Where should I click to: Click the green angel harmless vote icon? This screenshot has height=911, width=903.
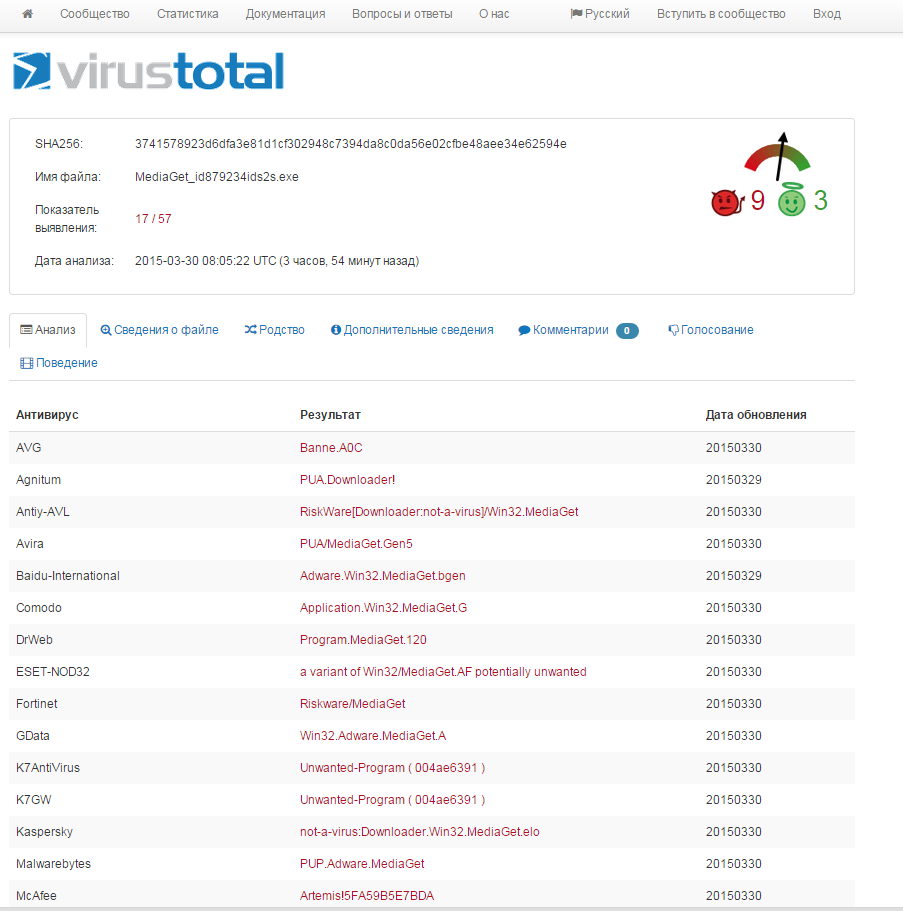tap(791, 202)
